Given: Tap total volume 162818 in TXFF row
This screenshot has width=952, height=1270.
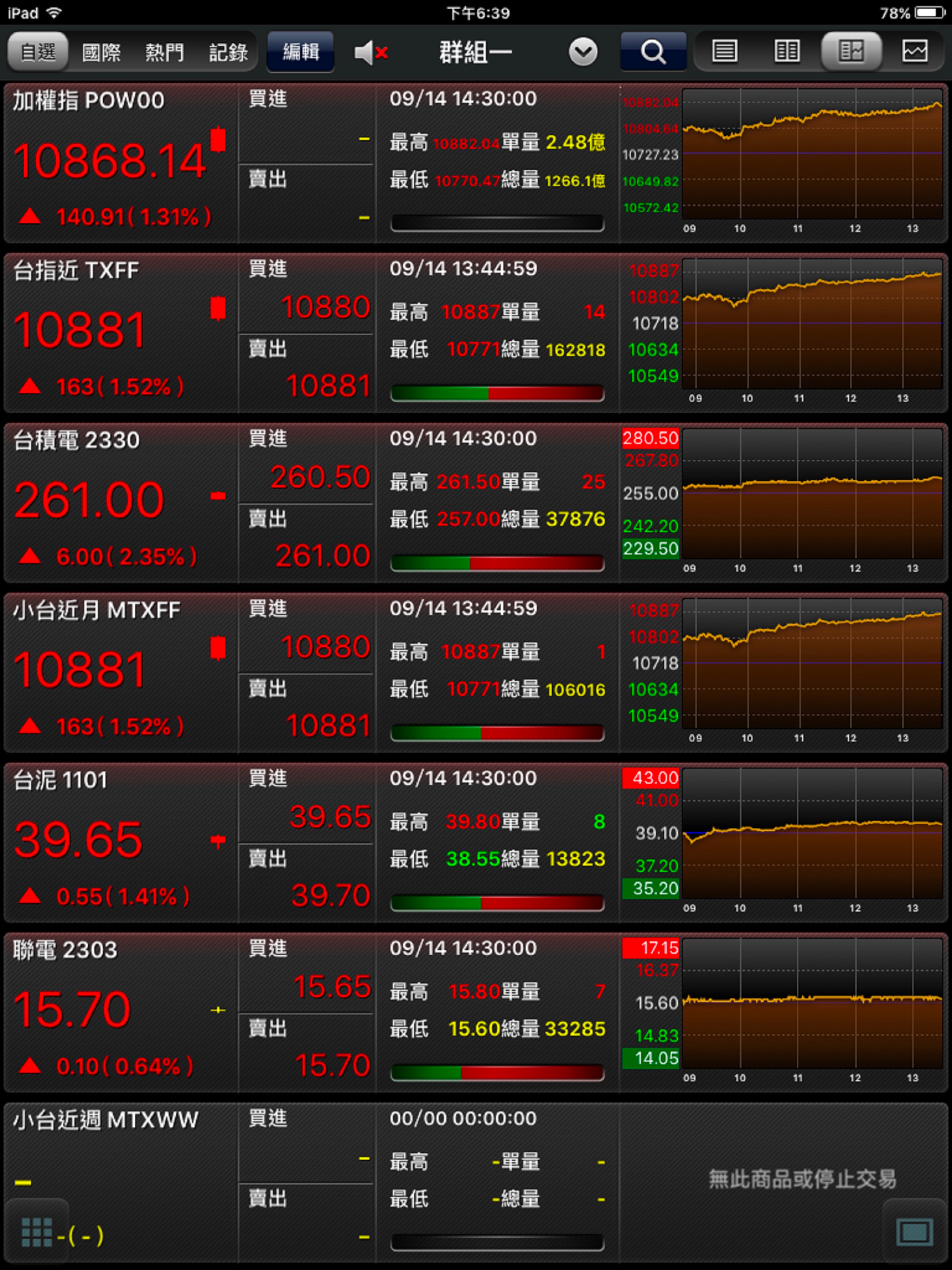Looking at the screenshot, I should tap(575, 350).
